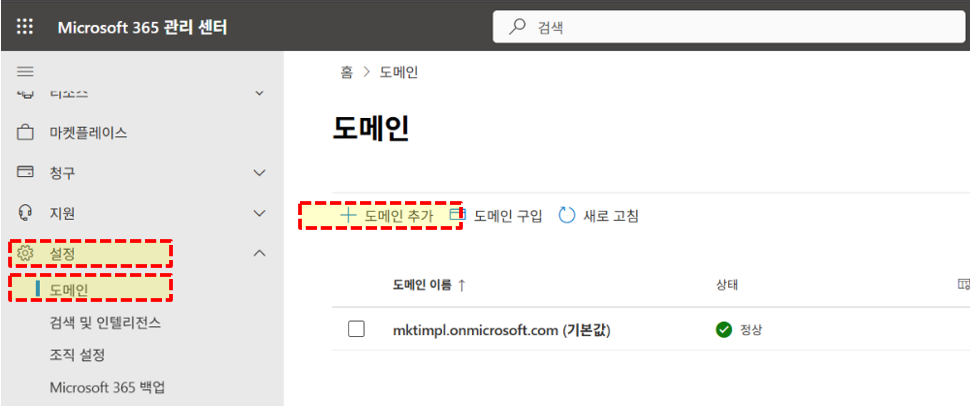
Task: Click the Settings gear icon
Action: (25, 253)
